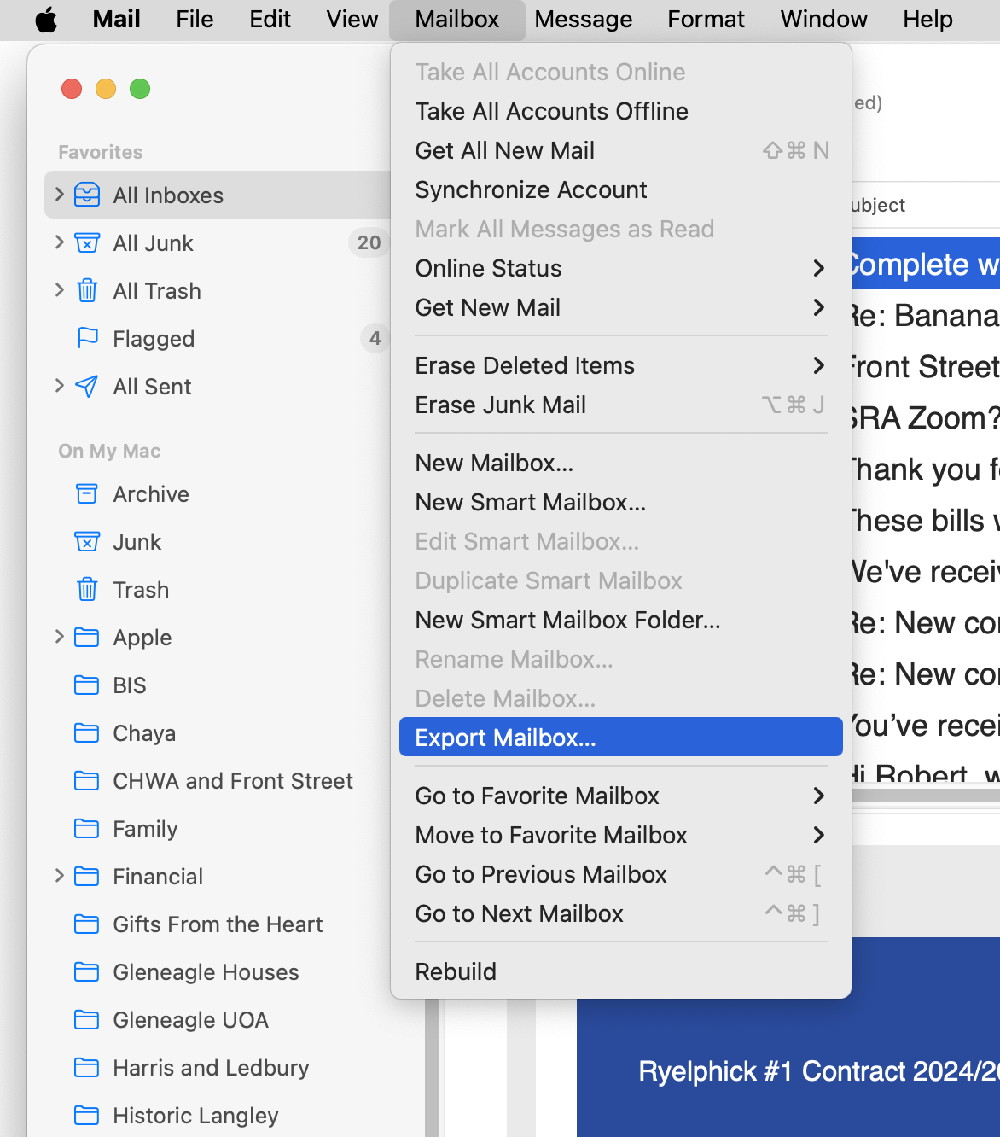Click the Gifts From the Heart folder icon
Image resolution: width=1000 pixels, height=1137 pixels.
click(87, 925)
